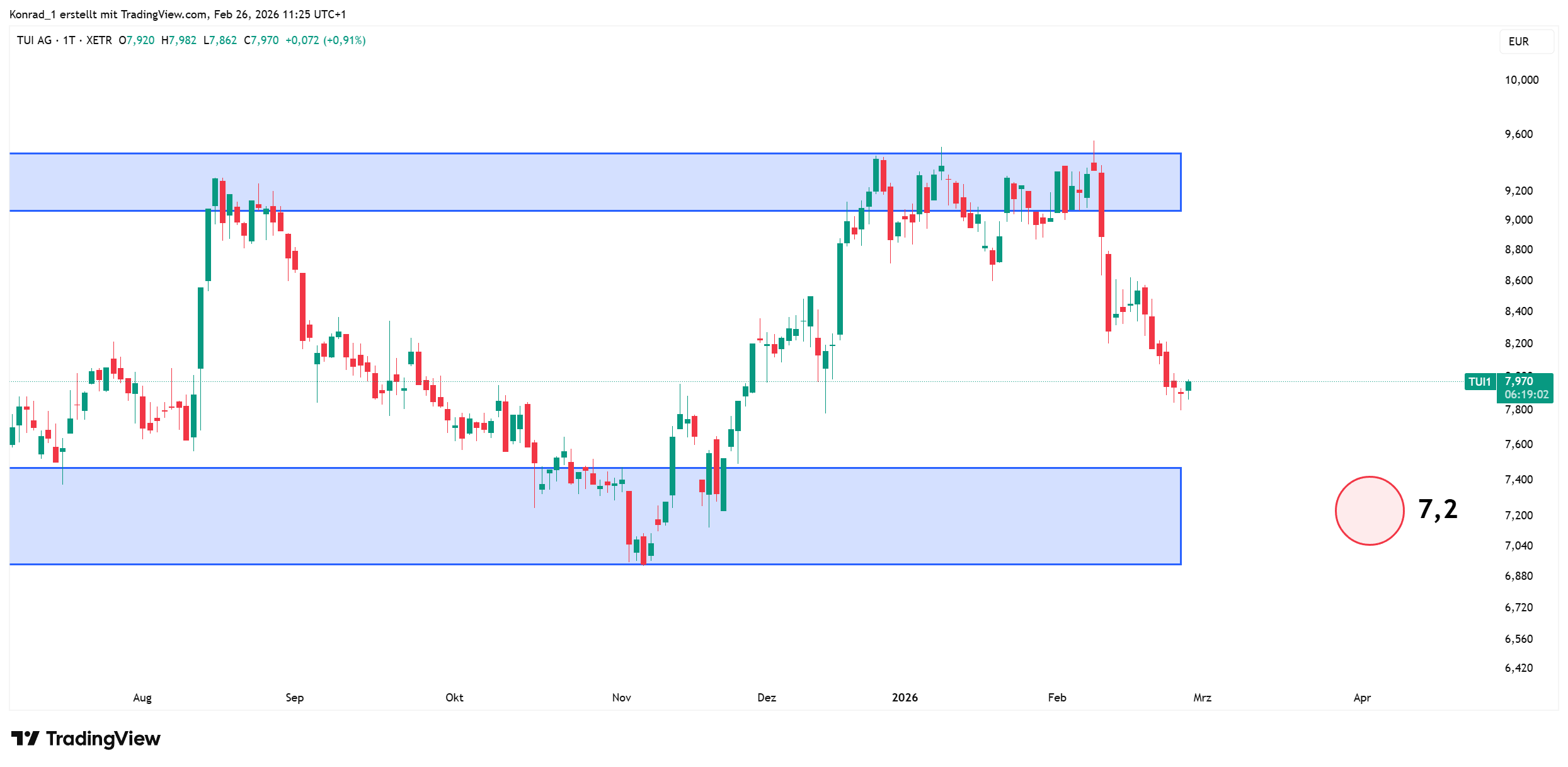Click the Feb label on the time axis
The height and width of the screenshot is (767, 1568).
pos(1057,698)
